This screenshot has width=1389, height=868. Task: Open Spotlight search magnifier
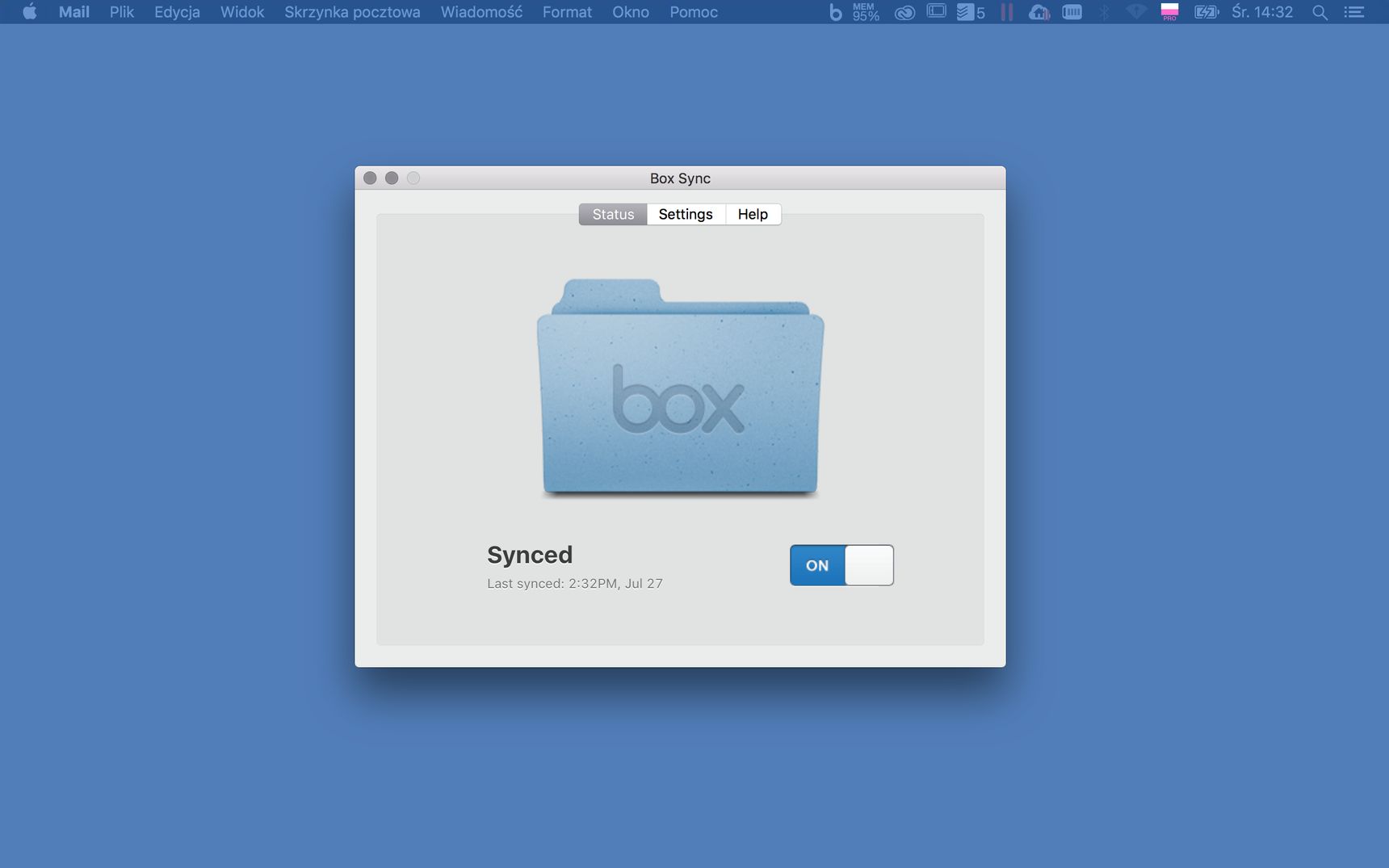click(x=1320, y=12)
